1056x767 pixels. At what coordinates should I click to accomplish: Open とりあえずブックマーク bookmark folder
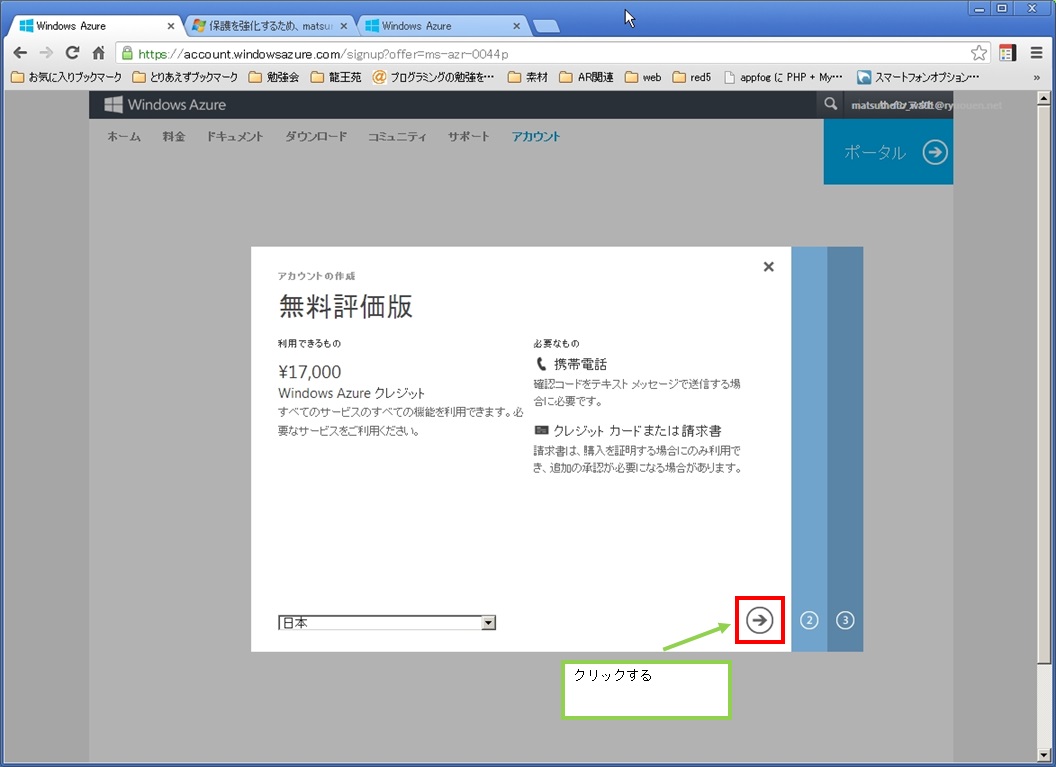185,77
